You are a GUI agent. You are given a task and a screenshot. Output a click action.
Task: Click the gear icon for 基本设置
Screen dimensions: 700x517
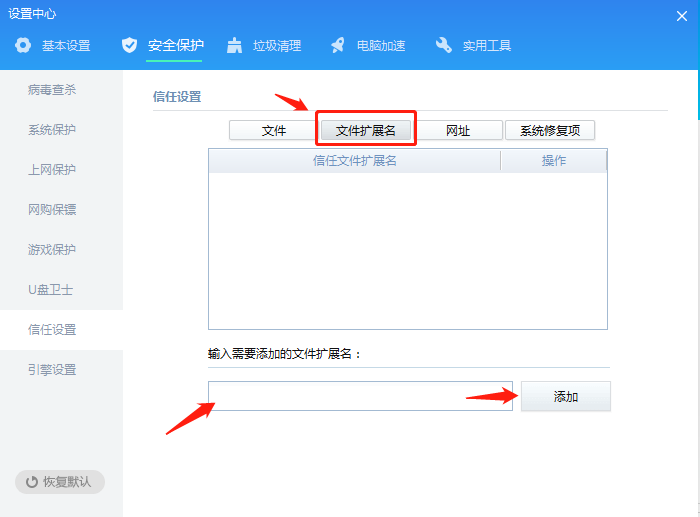23,45
